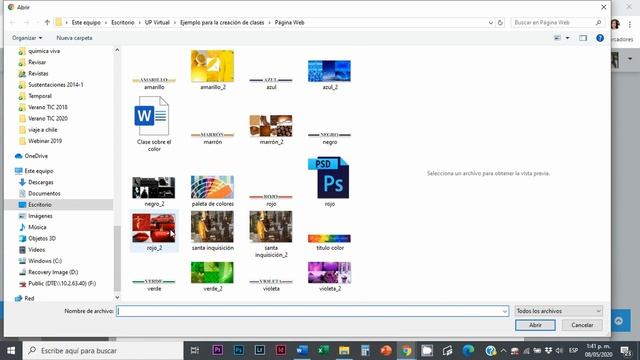The width and height of the screenshot is (640, 360).
Task: Select the rojo banner image file
Action: 271,200
